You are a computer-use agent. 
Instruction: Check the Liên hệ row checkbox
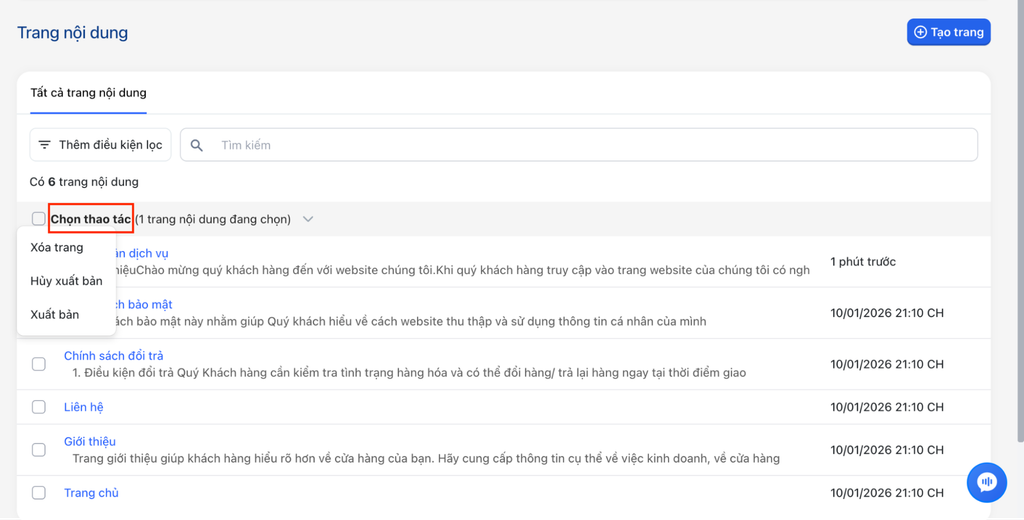click(38, 407)
